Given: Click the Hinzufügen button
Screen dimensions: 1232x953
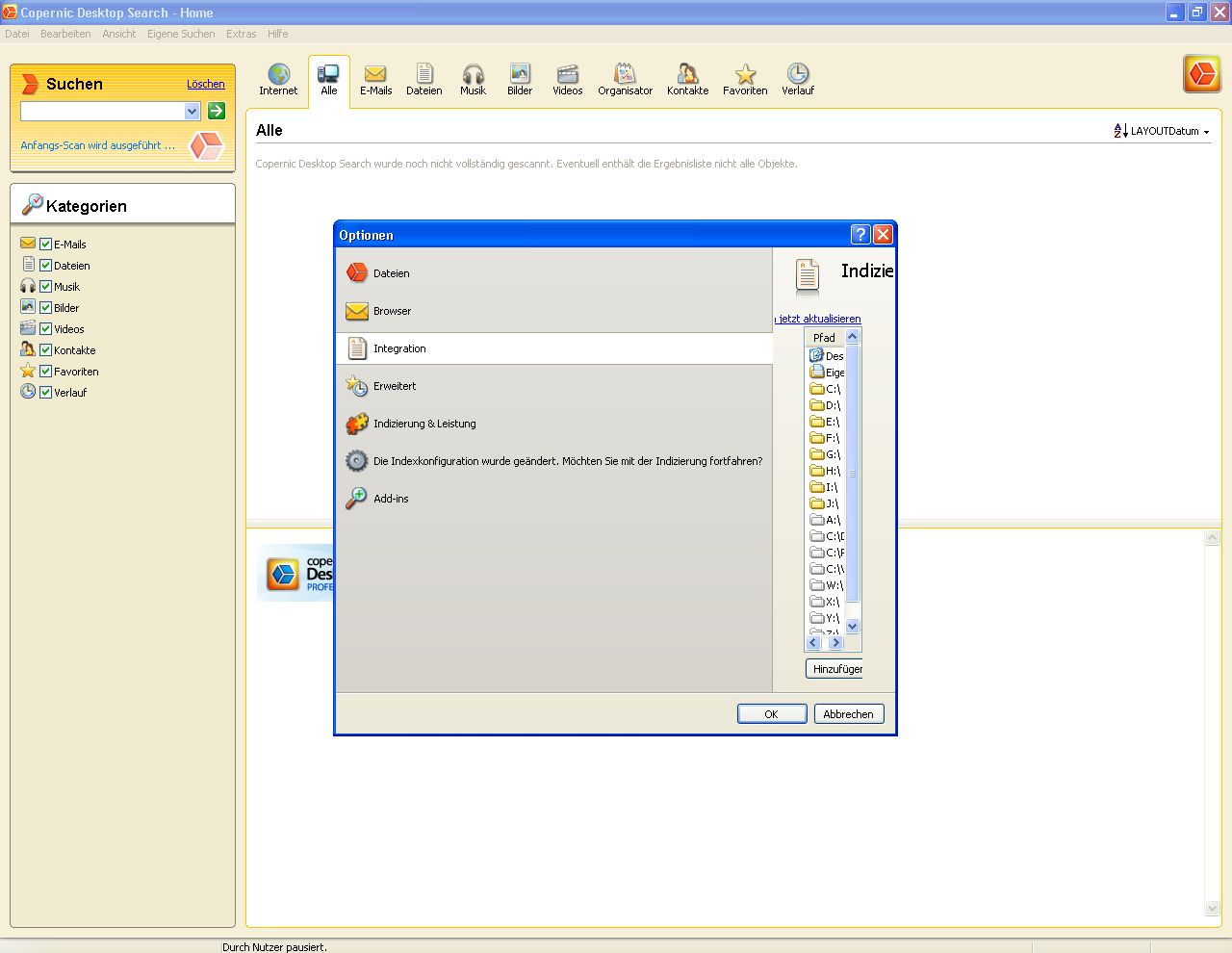Looking at the screenshot, I should (x=834, y=668).
